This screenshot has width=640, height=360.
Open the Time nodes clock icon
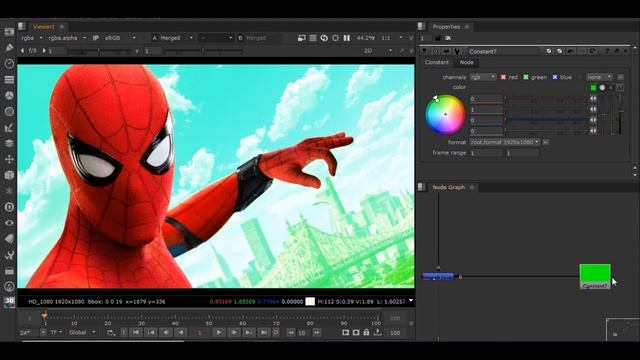[9, 64]
